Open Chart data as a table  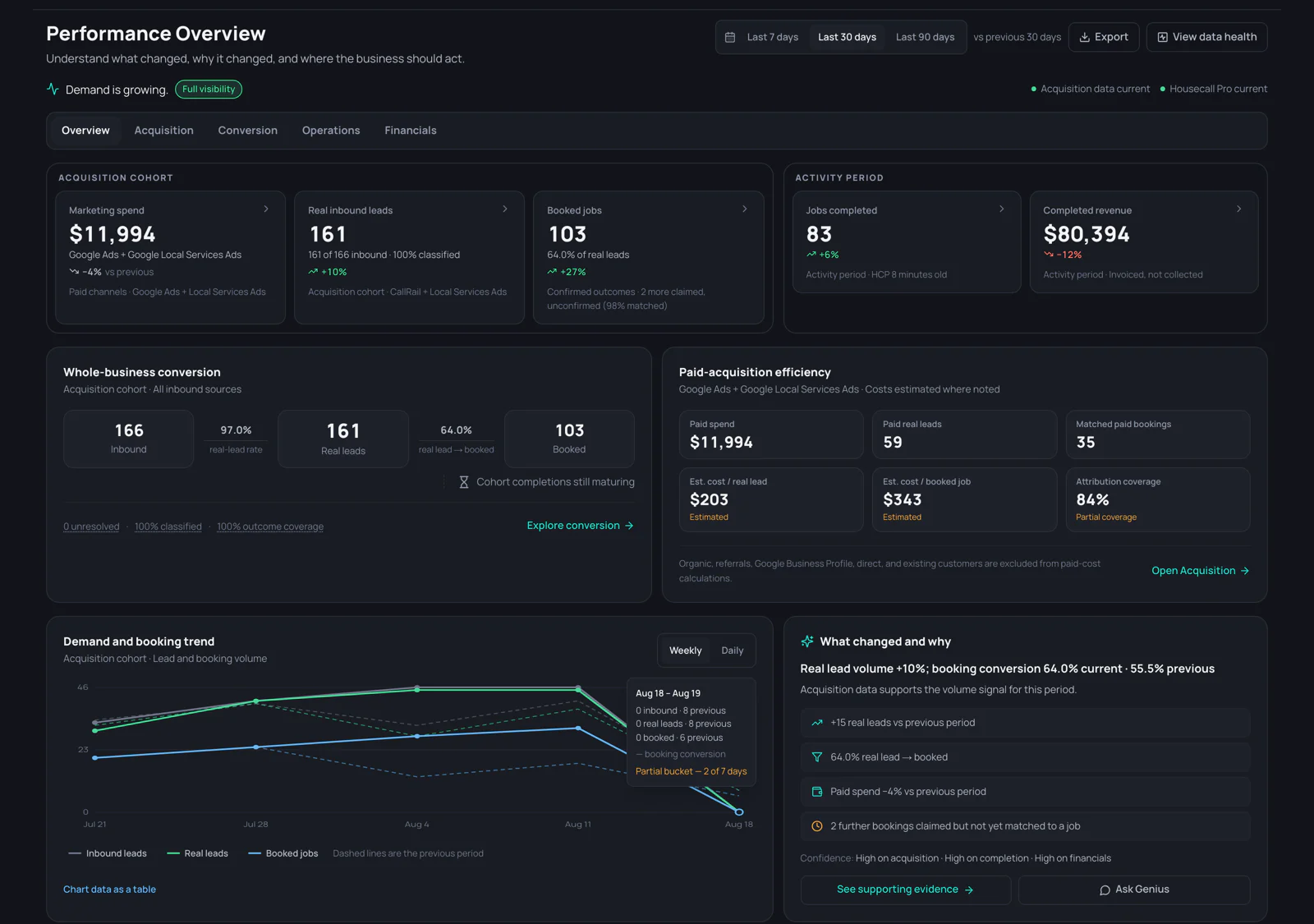(x=109, y=890)
